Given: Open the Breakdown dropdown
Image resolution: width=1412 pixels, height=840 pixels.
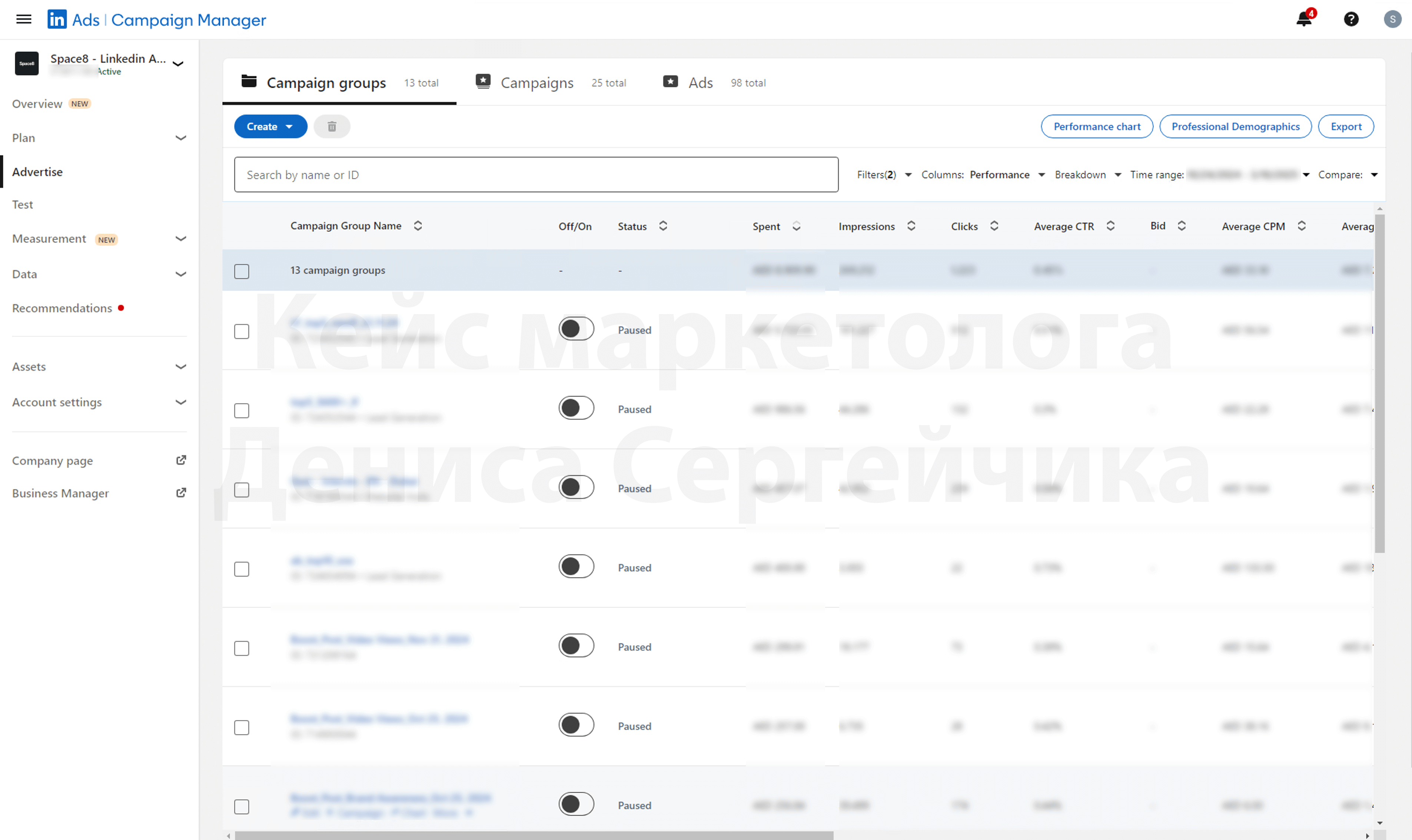Looking at the screenshot, I should click(x=1087, y=174).
